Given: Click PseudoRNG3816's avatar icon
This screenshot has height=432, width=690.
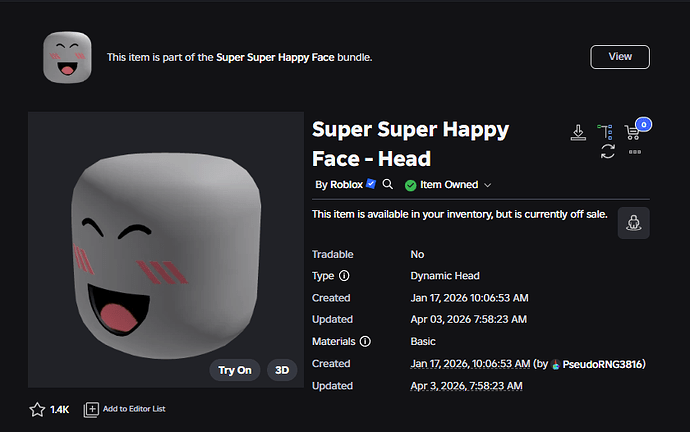Looking at the screenshot, I should 556,364.
